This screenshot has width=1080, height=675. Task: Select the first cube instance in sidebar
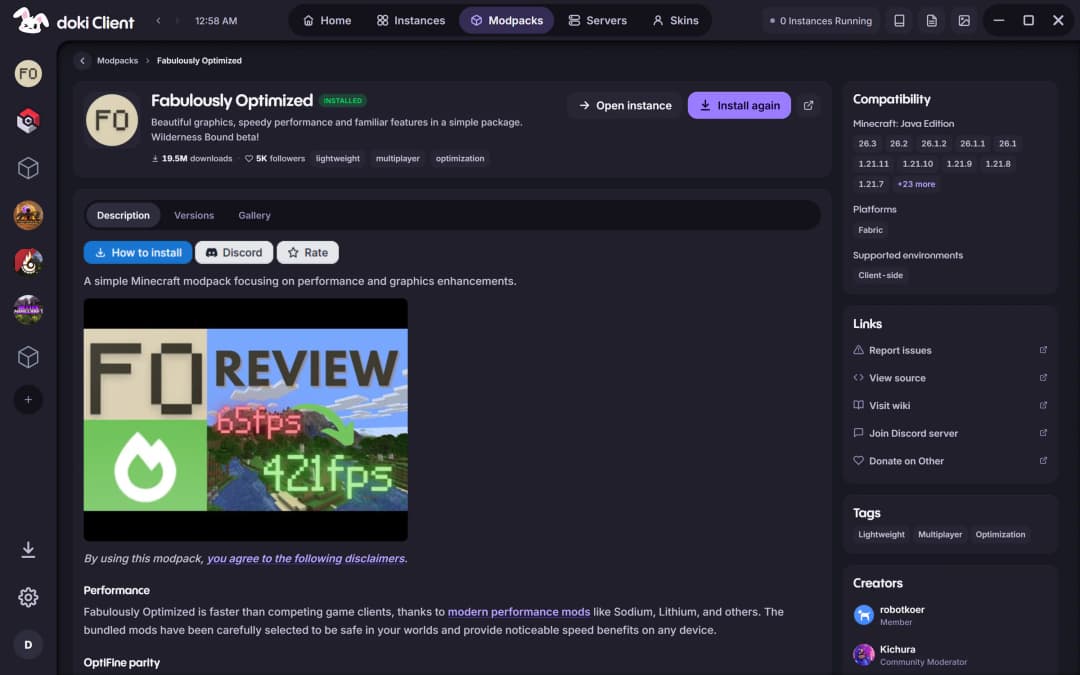(x=28, y=168)
